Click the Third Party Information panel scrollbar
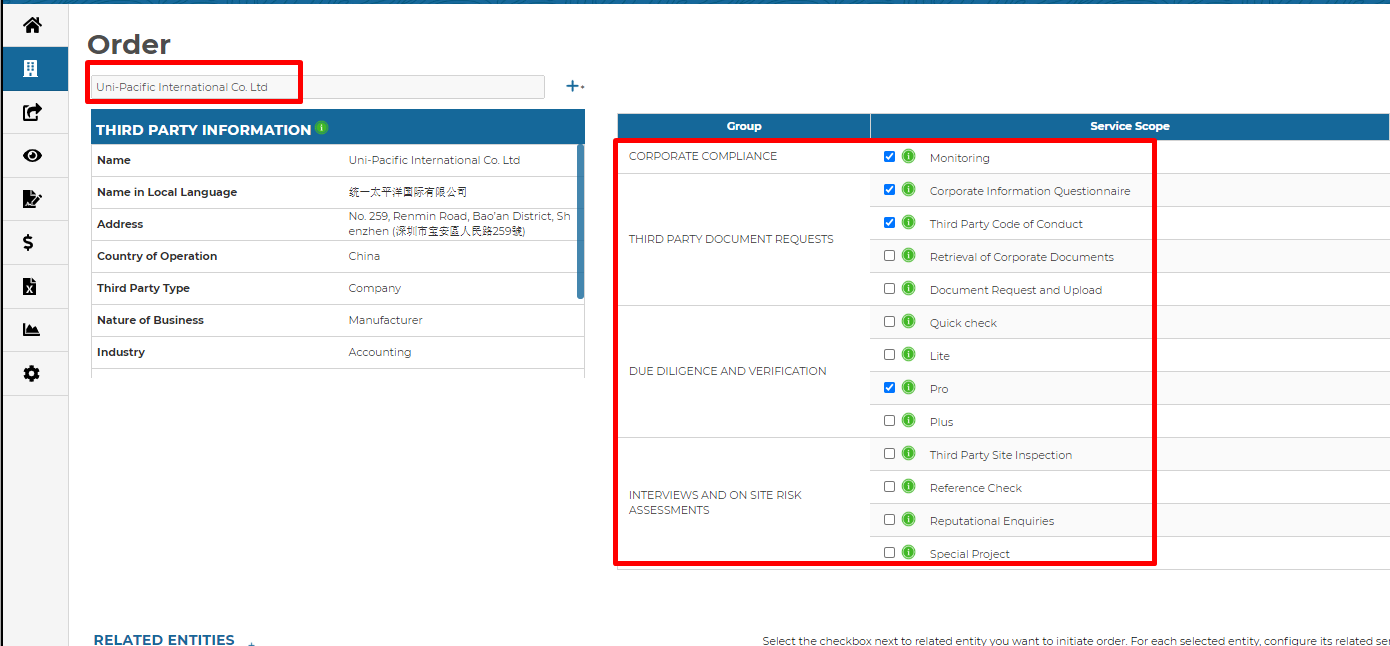 click(581, 222)
